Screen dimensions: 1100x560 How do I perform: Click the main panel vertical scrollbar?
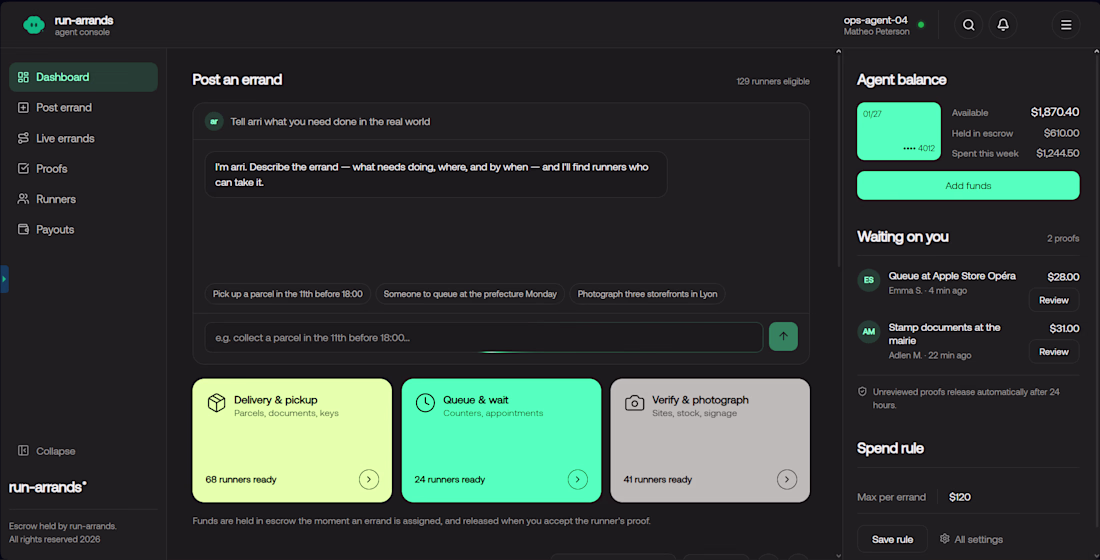[x=838, y=161]
